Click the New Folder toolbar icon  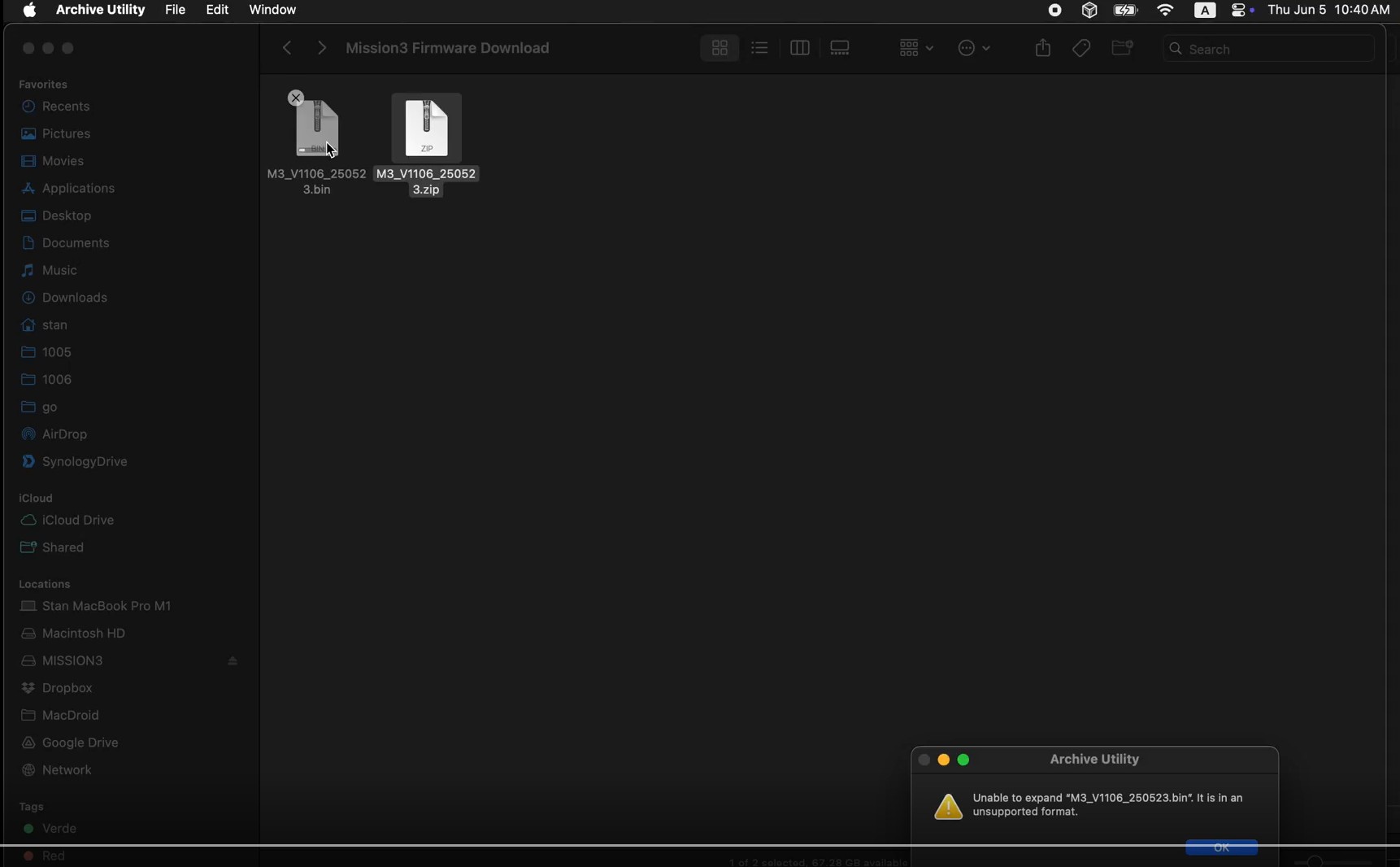point(1122,49)
